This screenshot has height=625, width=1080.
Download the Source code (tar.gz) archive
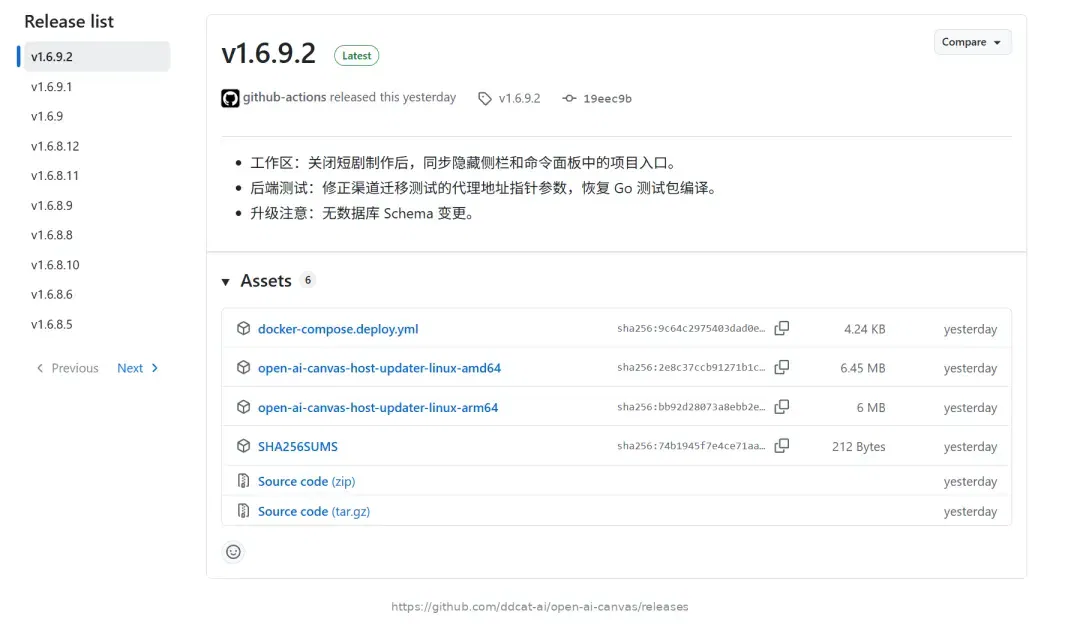pos(313,511)
